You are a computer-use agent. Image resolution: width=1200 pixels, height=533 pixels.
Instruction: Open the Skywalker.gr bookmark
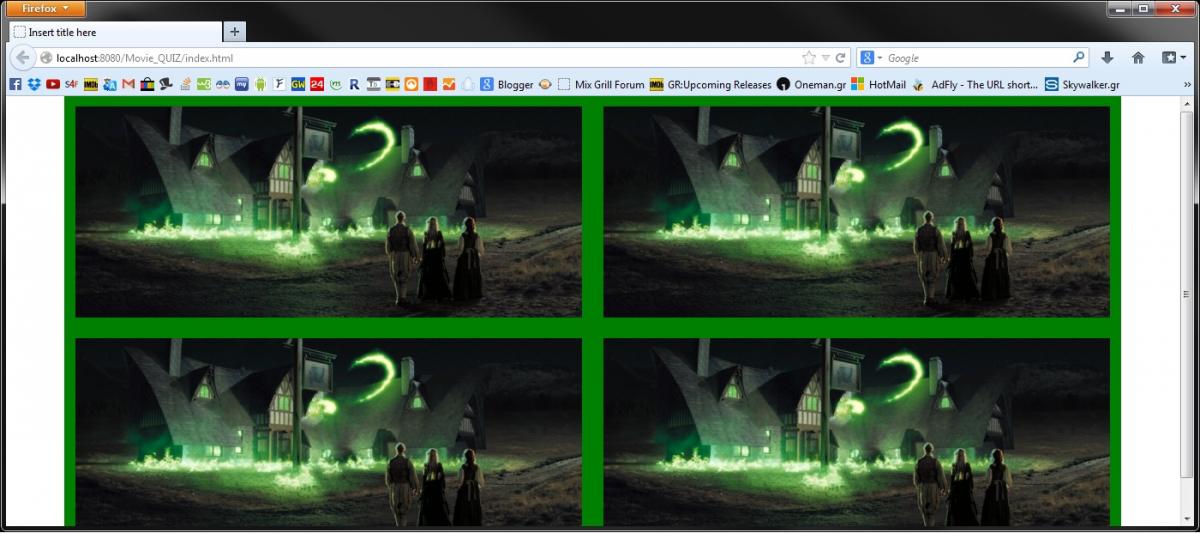pyautogui.click(x=1082, y=85)
